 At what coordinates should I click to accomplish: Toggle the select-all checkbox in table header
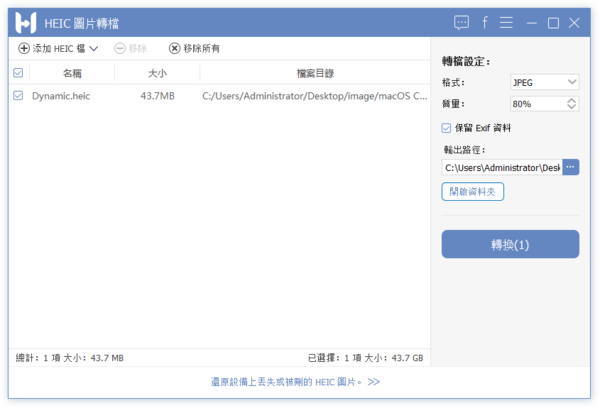coord(18,73)
